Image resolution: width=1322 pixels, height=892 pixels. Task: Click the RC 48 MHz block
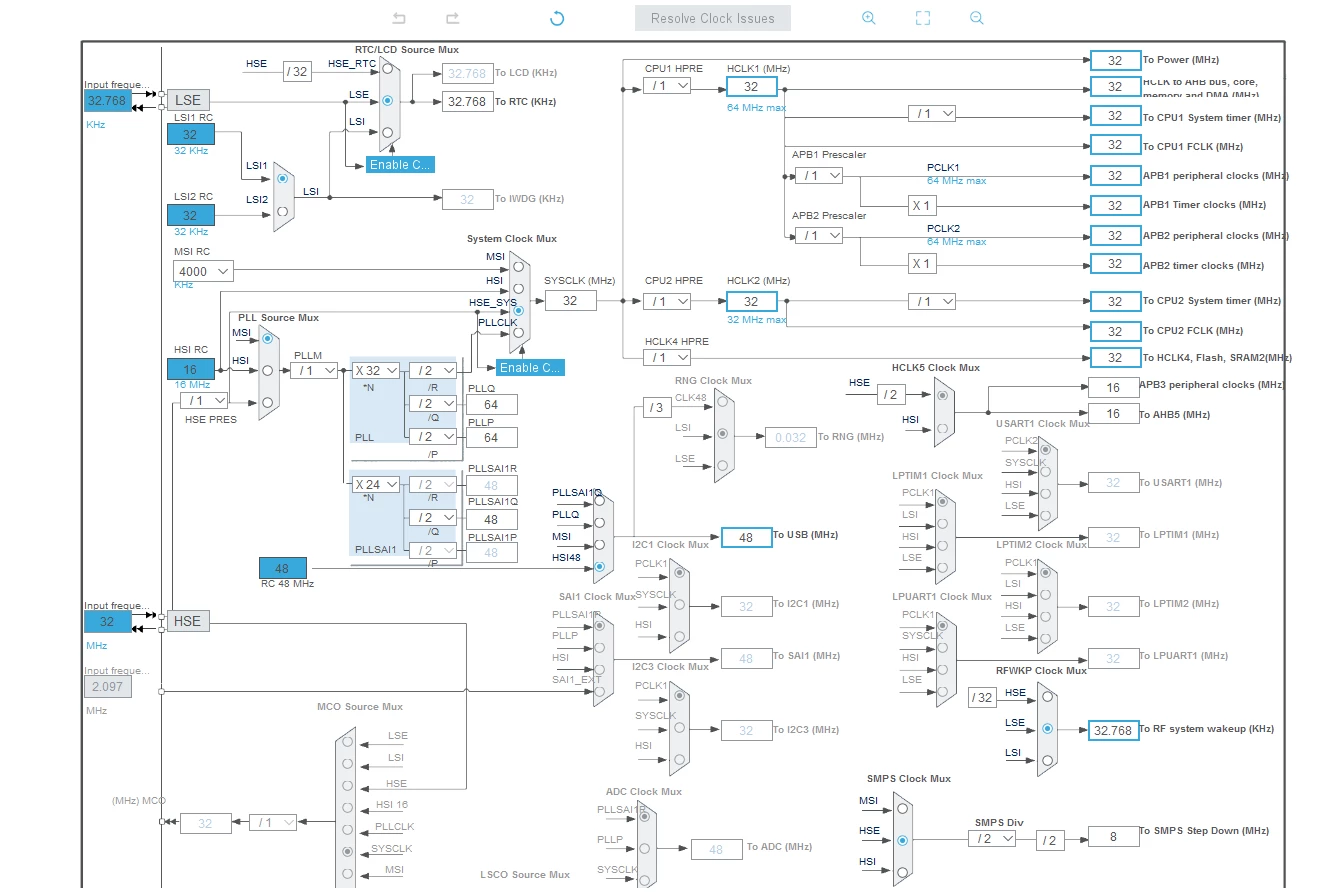point(282,568)
